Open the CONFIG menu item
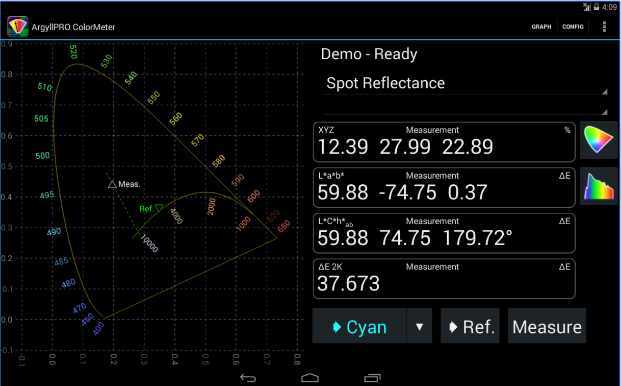The width and height of the screenshot is (621, 386). click(x=573, y=27)
